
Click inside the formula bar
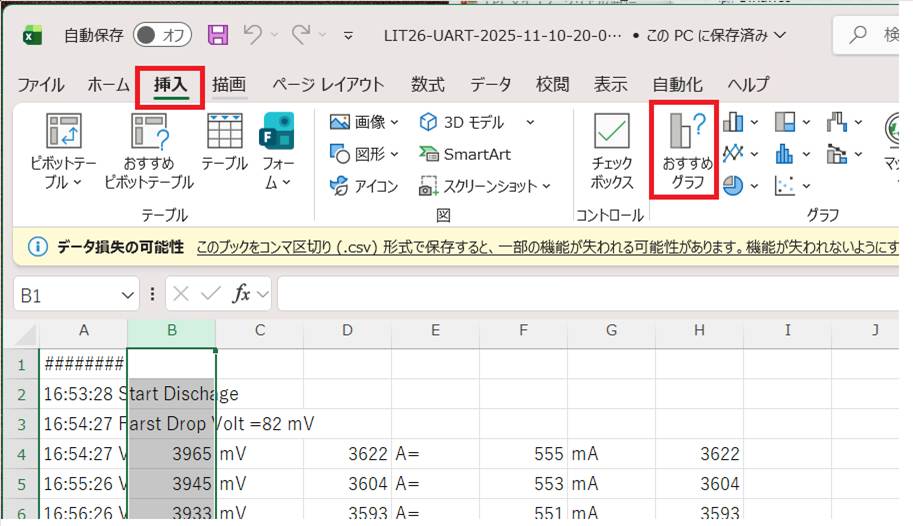click(x=590, y=294)
